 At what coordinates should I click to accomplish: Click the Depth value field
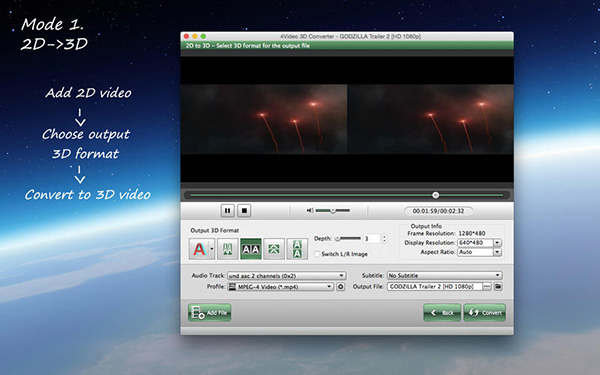pyautogui.click(x=371, y=239)
